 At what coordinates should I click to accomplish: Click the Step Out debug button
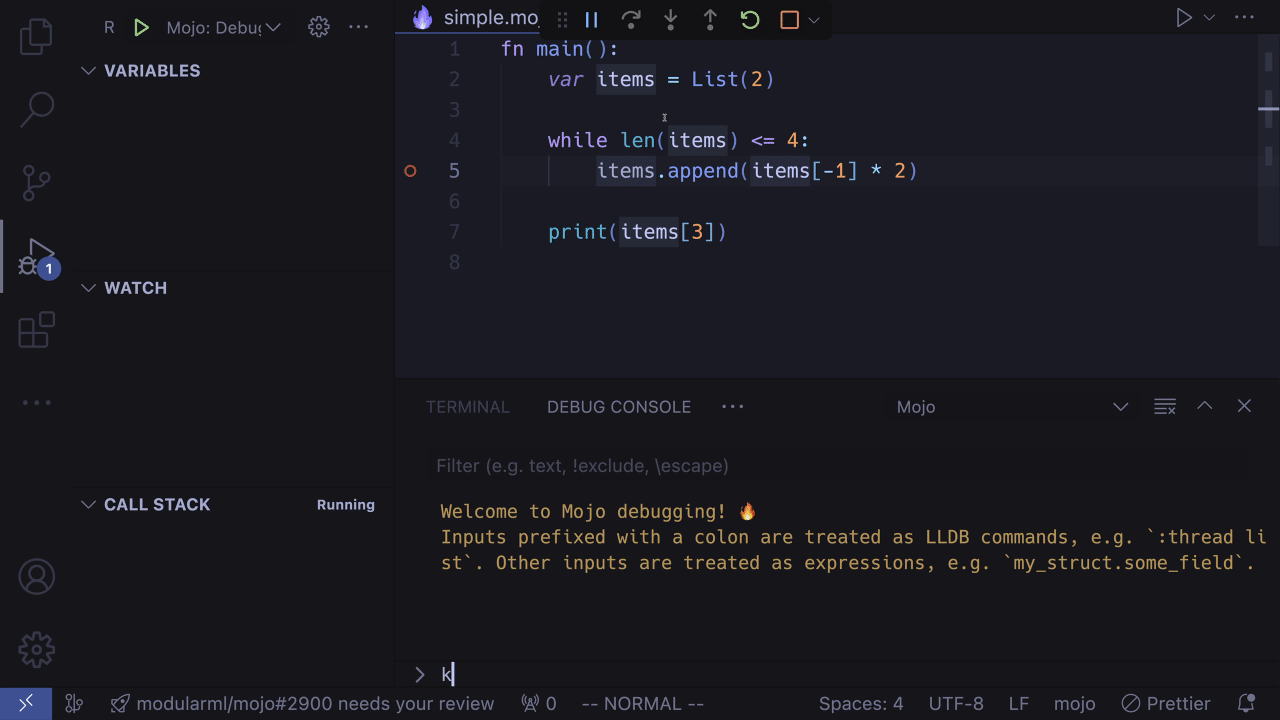pyautogui.click(x=710, y=19)
